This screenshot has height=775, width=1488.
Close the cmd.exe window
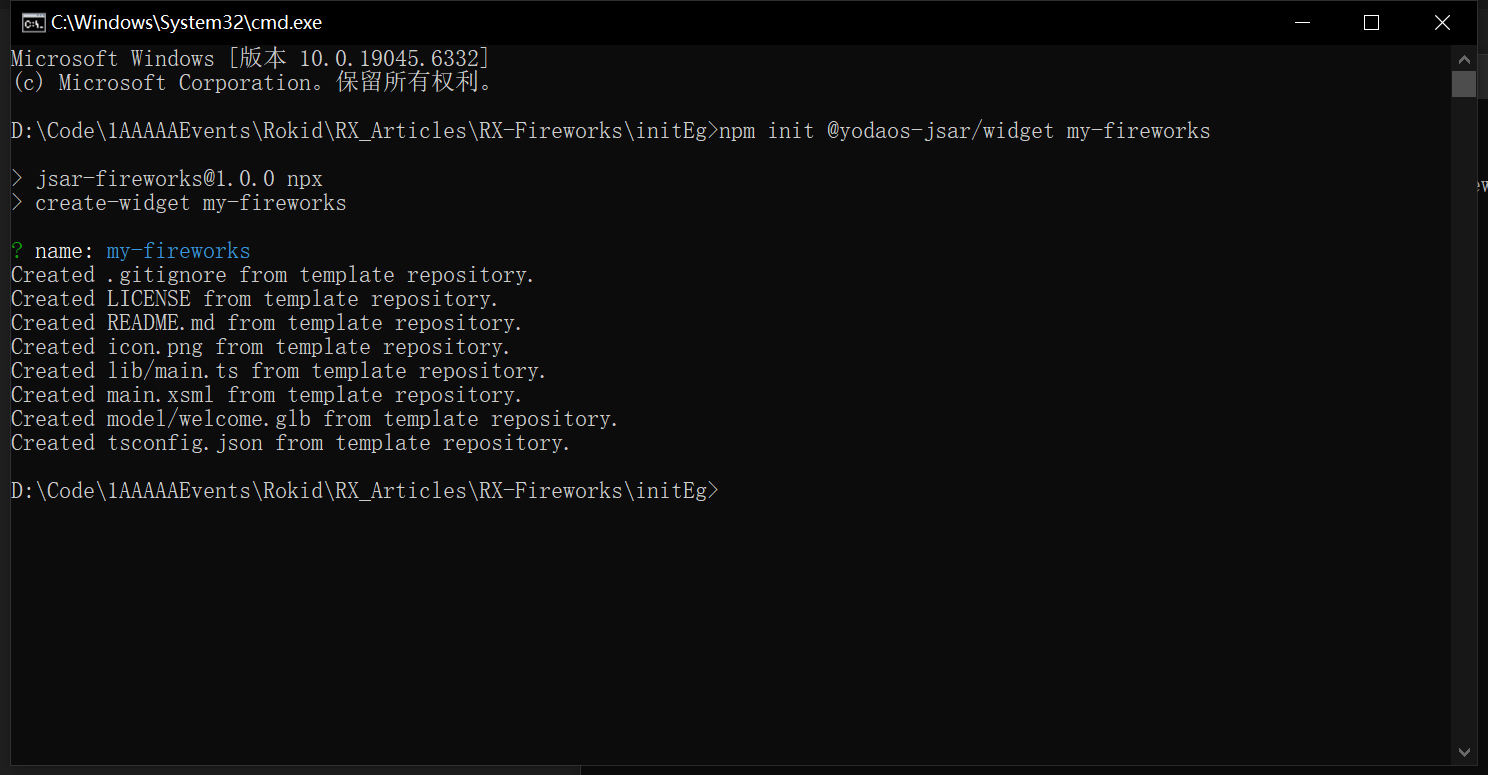1442,22
